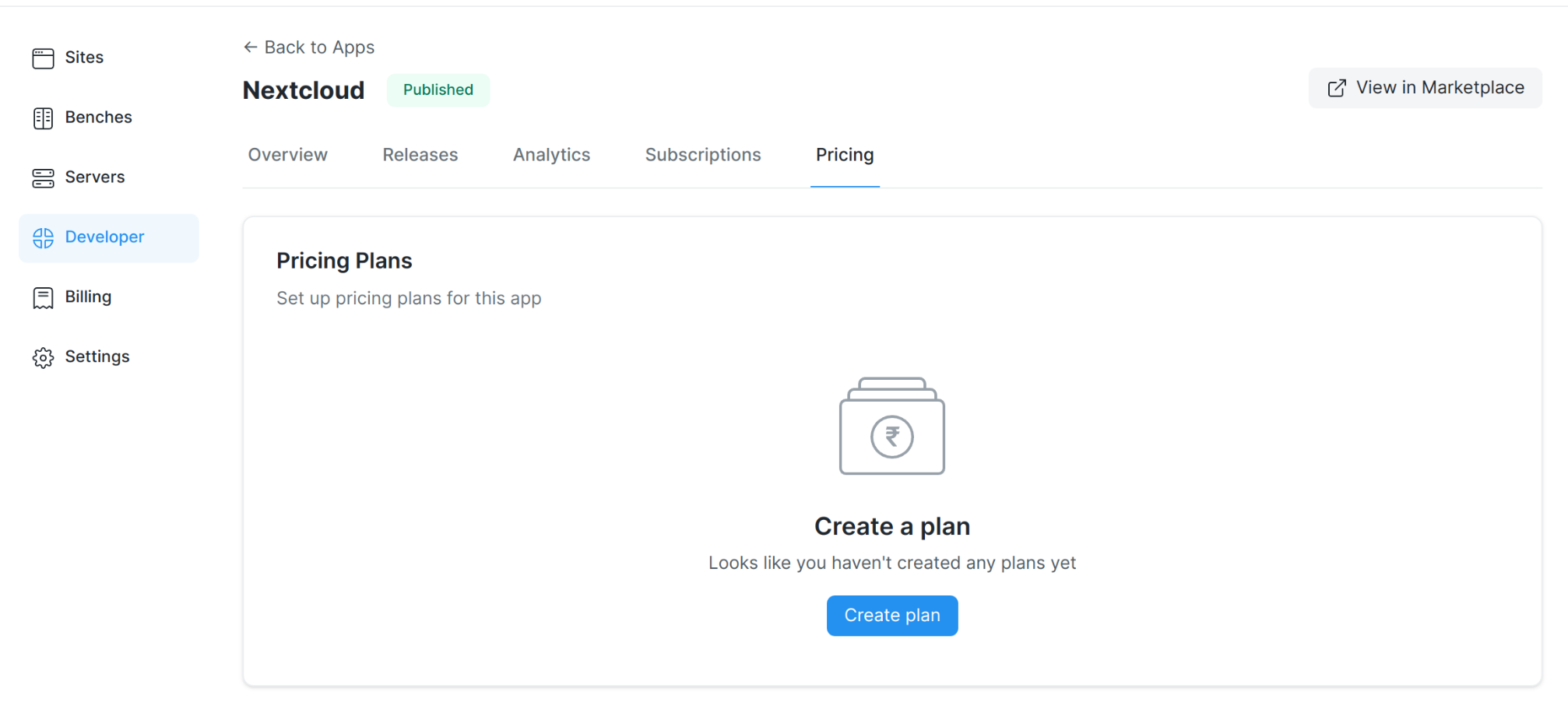
Task: Click the Benches icon in sidebar
Action: click(x=43, y=118)
